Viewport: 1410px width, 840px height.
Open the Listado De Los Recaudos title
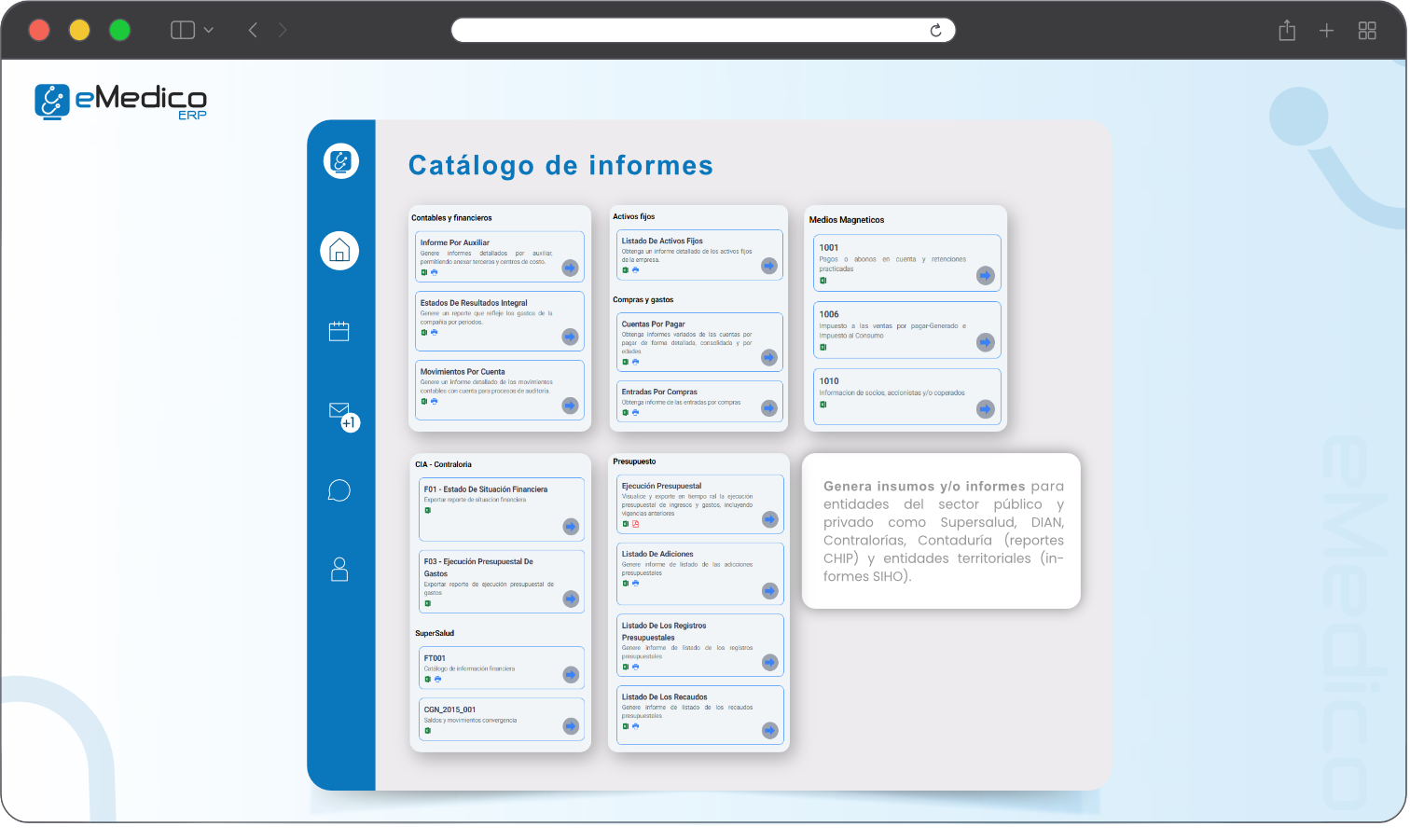tap(664, 697)
